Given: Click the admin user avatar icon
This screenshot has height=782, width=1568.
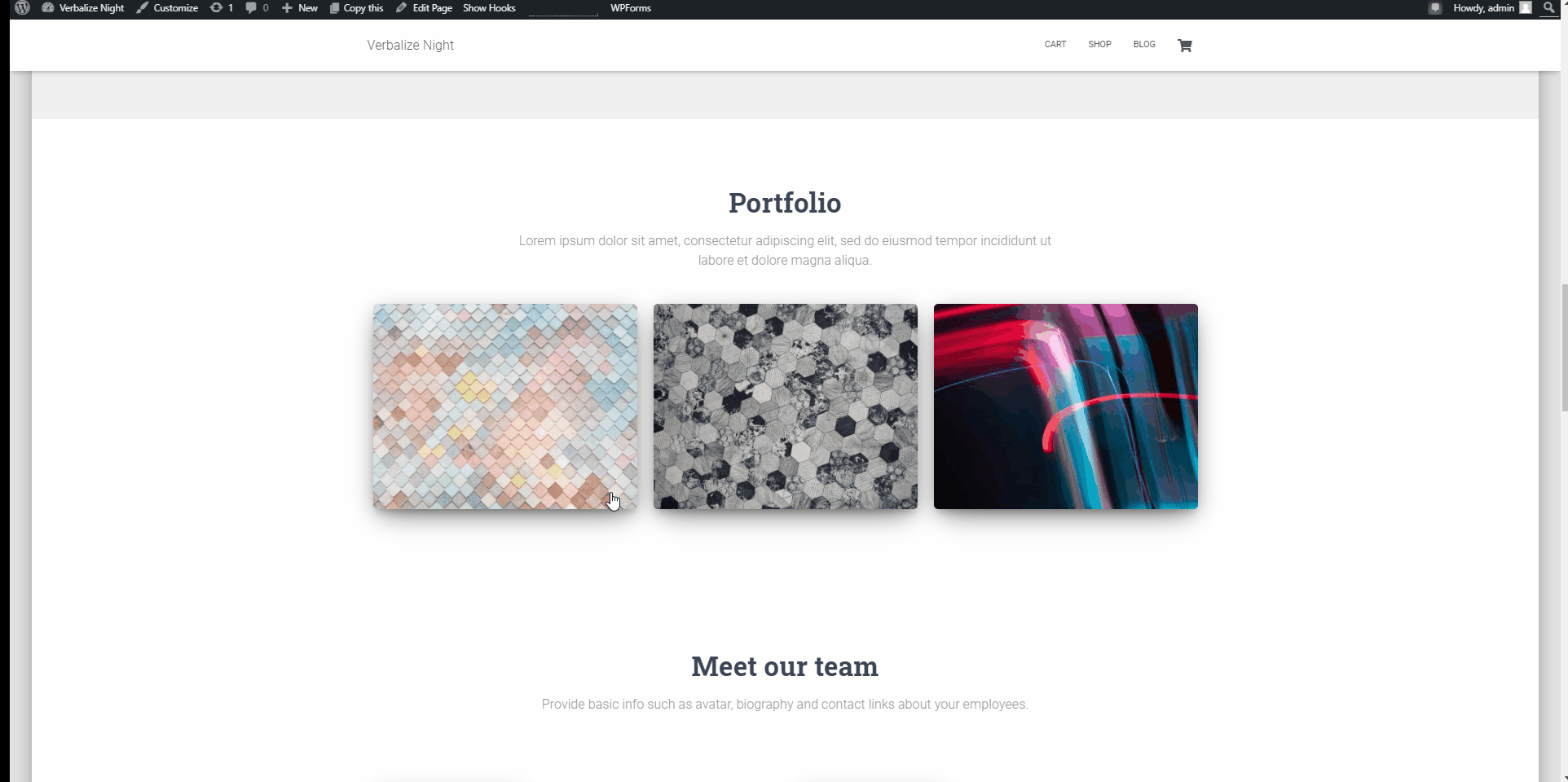Looking at the screenshot, I should [x=1526, y=8].
